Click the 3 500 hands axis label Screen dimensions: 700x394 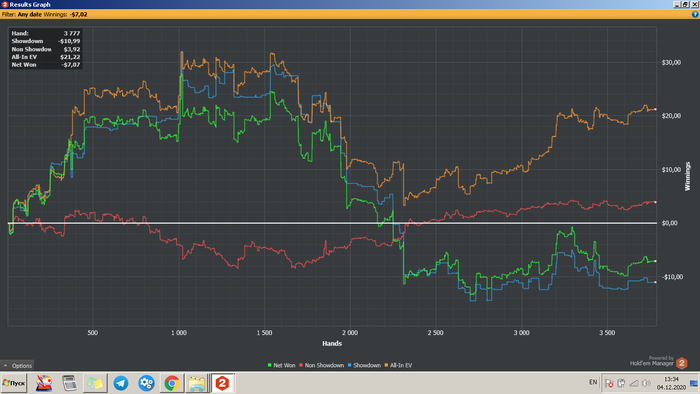(x=607, y=333)
